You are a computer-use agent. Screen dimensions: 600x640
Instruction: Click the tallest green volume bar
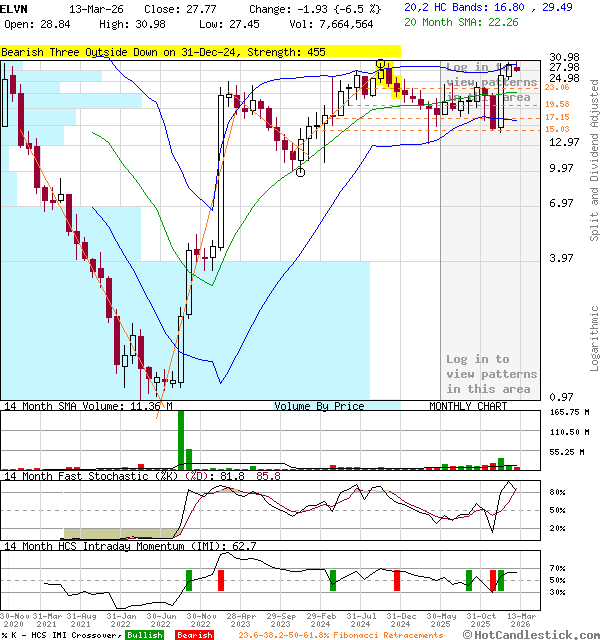click(x=181, y=440)
